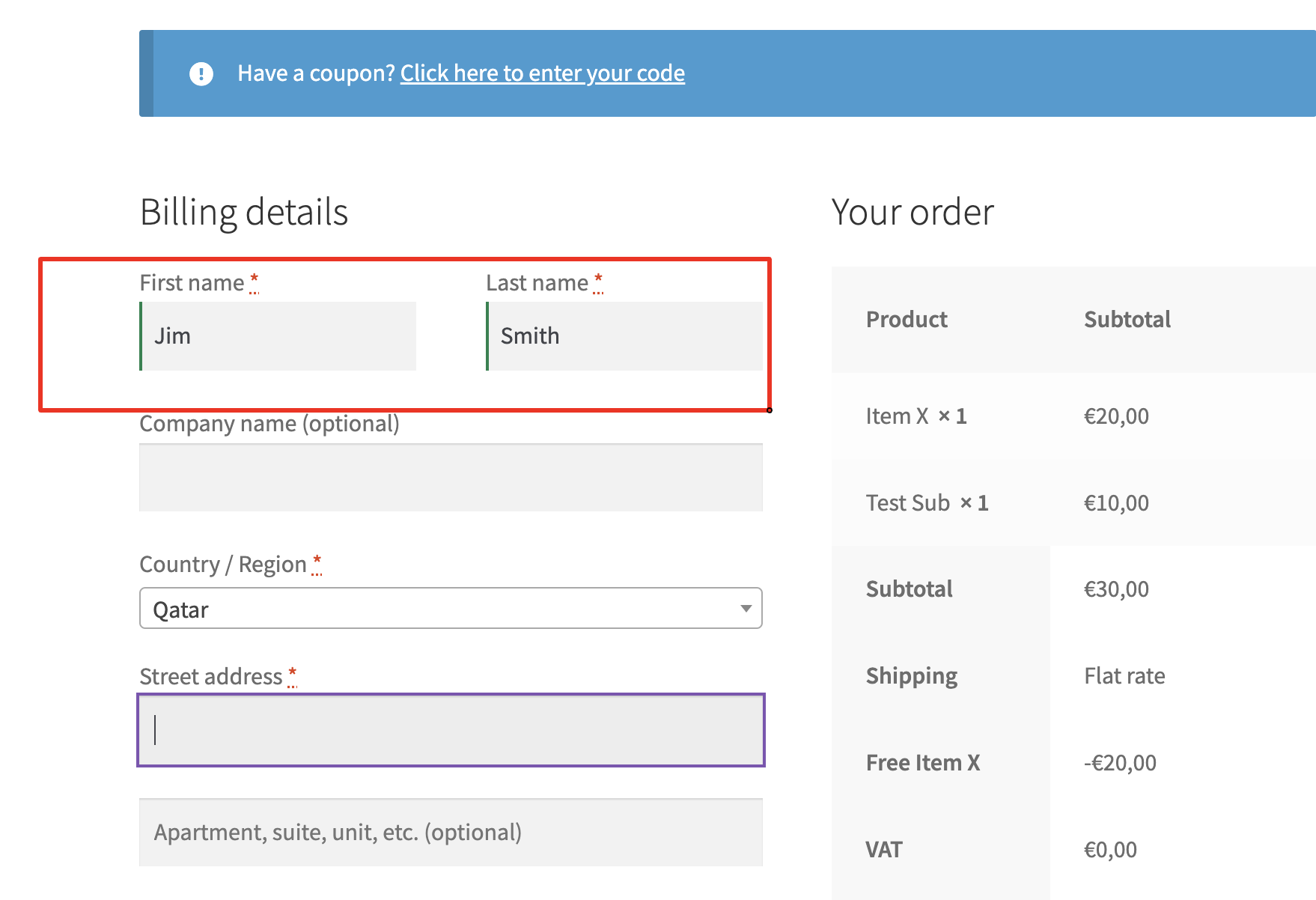Click the 'Country / Region' label

coord(223,565)
